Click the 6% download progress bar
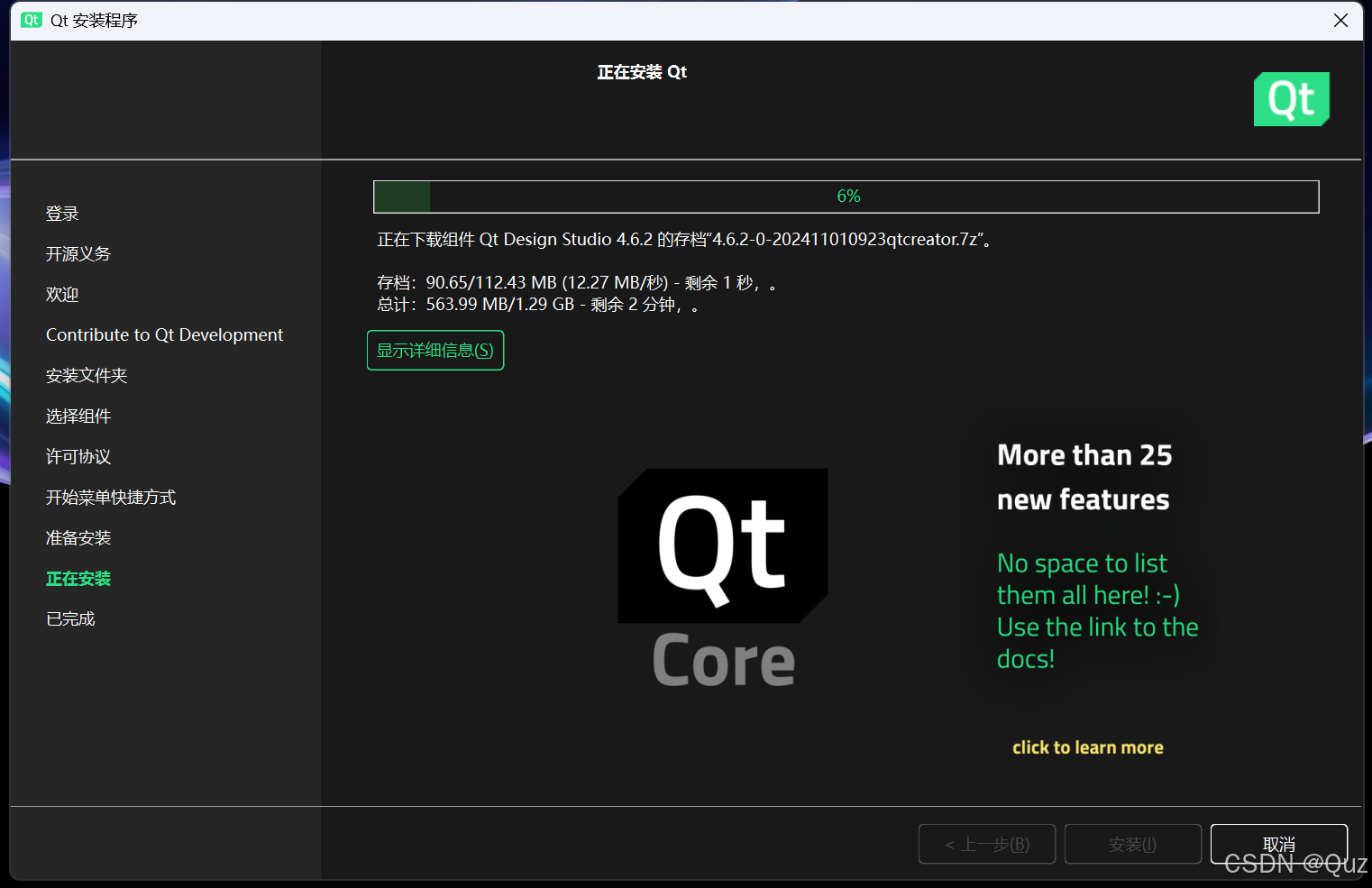Viewport: 1372px width, 888px height. pyautogui.click(x=846, y=196)
